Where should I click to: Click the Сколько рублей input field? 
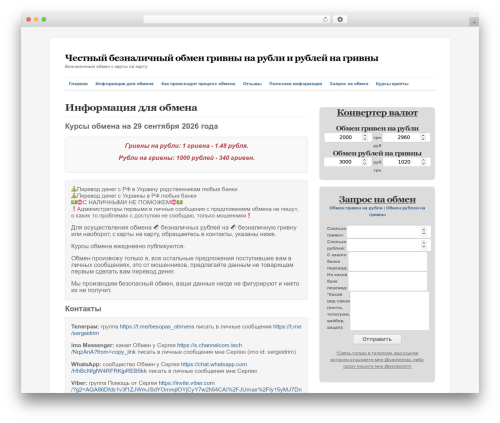(389, 245)
